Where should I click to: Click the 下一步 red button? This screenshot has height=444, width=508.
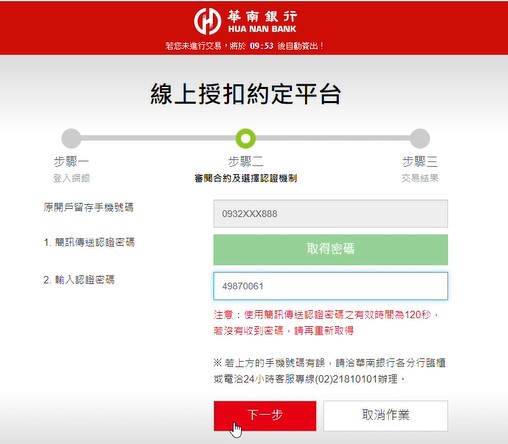point(265,416)
